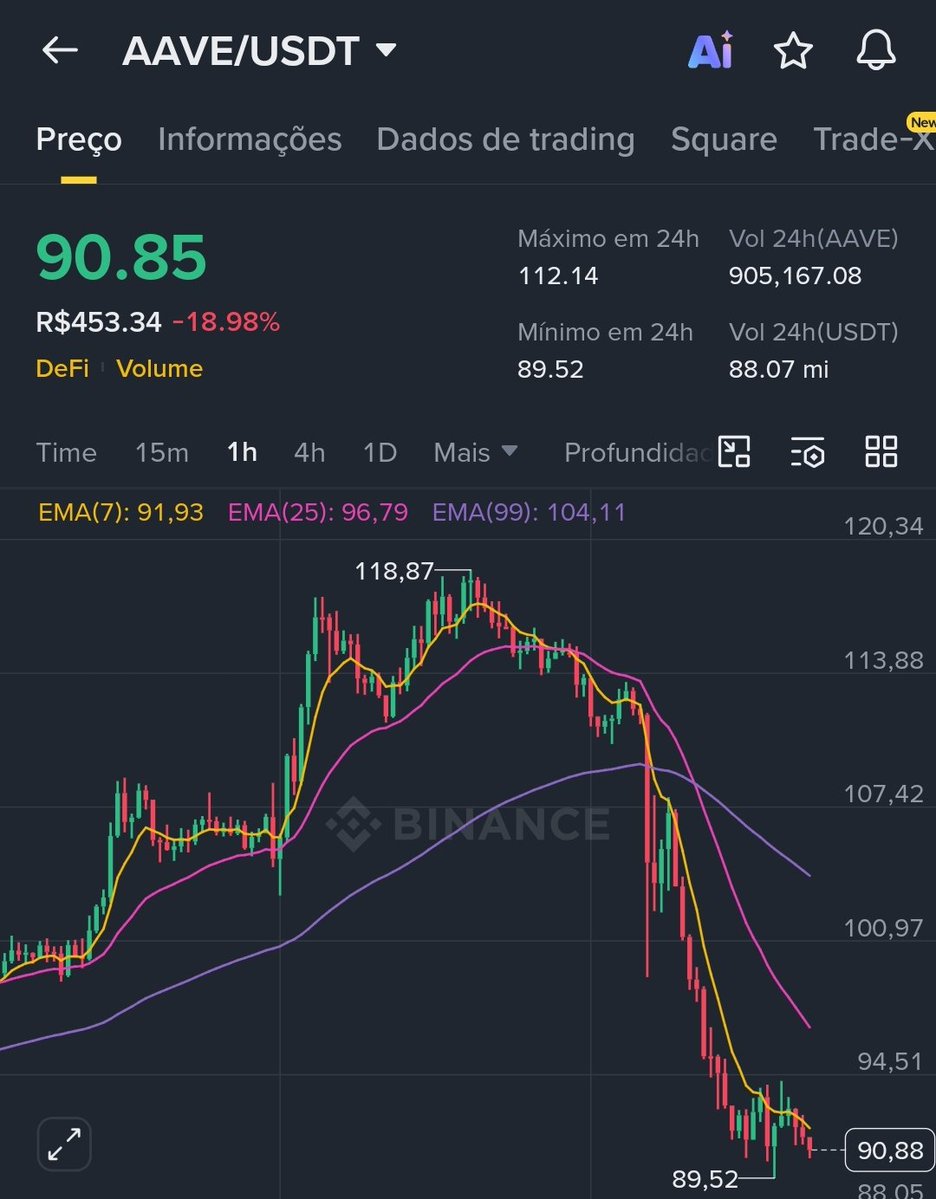Click the 89,52 low marker on chart
Viewport: 936px width, 1199px height.
(x=705, y=1179)
